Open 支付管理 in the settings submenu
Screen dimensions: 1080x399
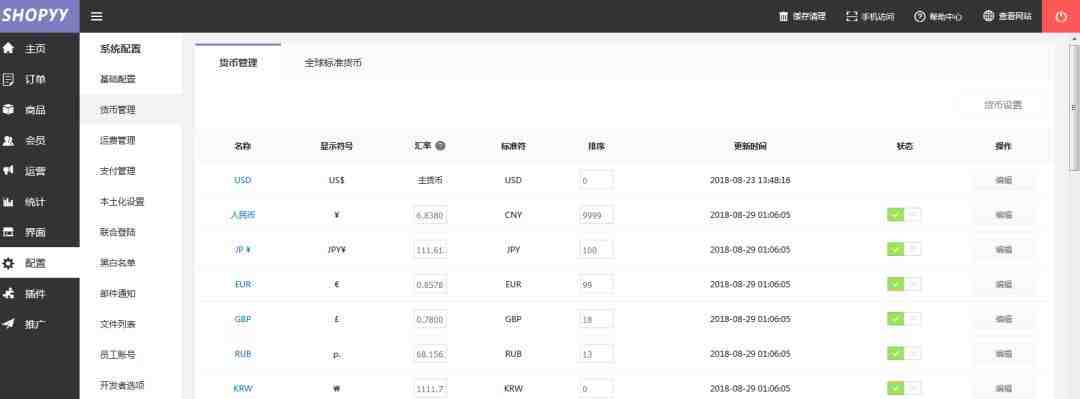pos(118,171)
